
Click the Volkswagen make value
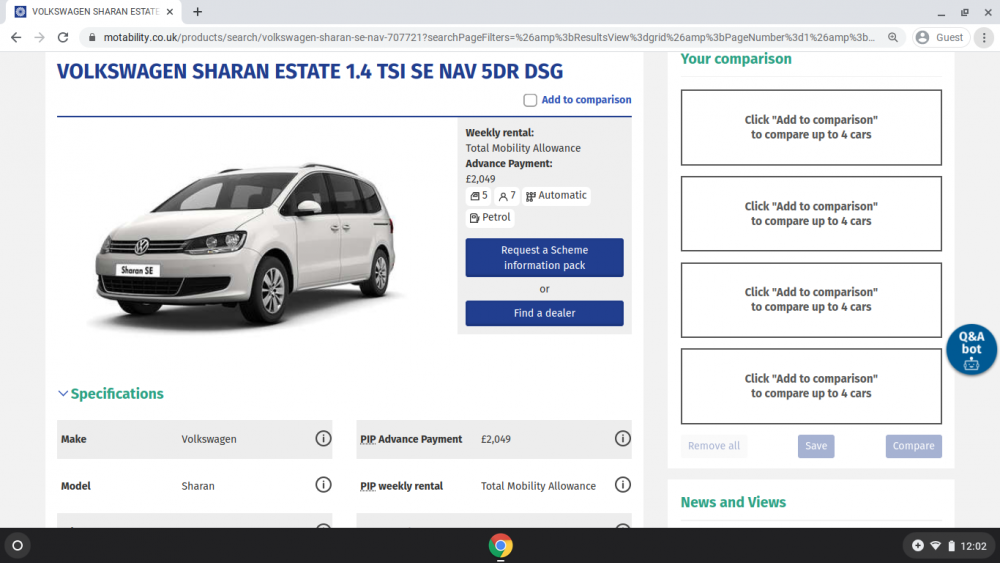tap(209, 439)
